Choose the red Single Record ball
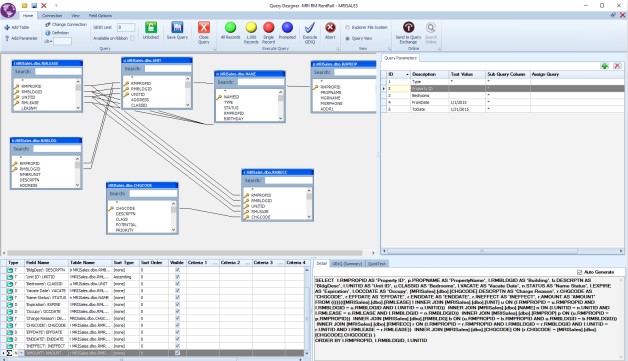This screenshot has height=361, width=628. [x=269, y=27]
